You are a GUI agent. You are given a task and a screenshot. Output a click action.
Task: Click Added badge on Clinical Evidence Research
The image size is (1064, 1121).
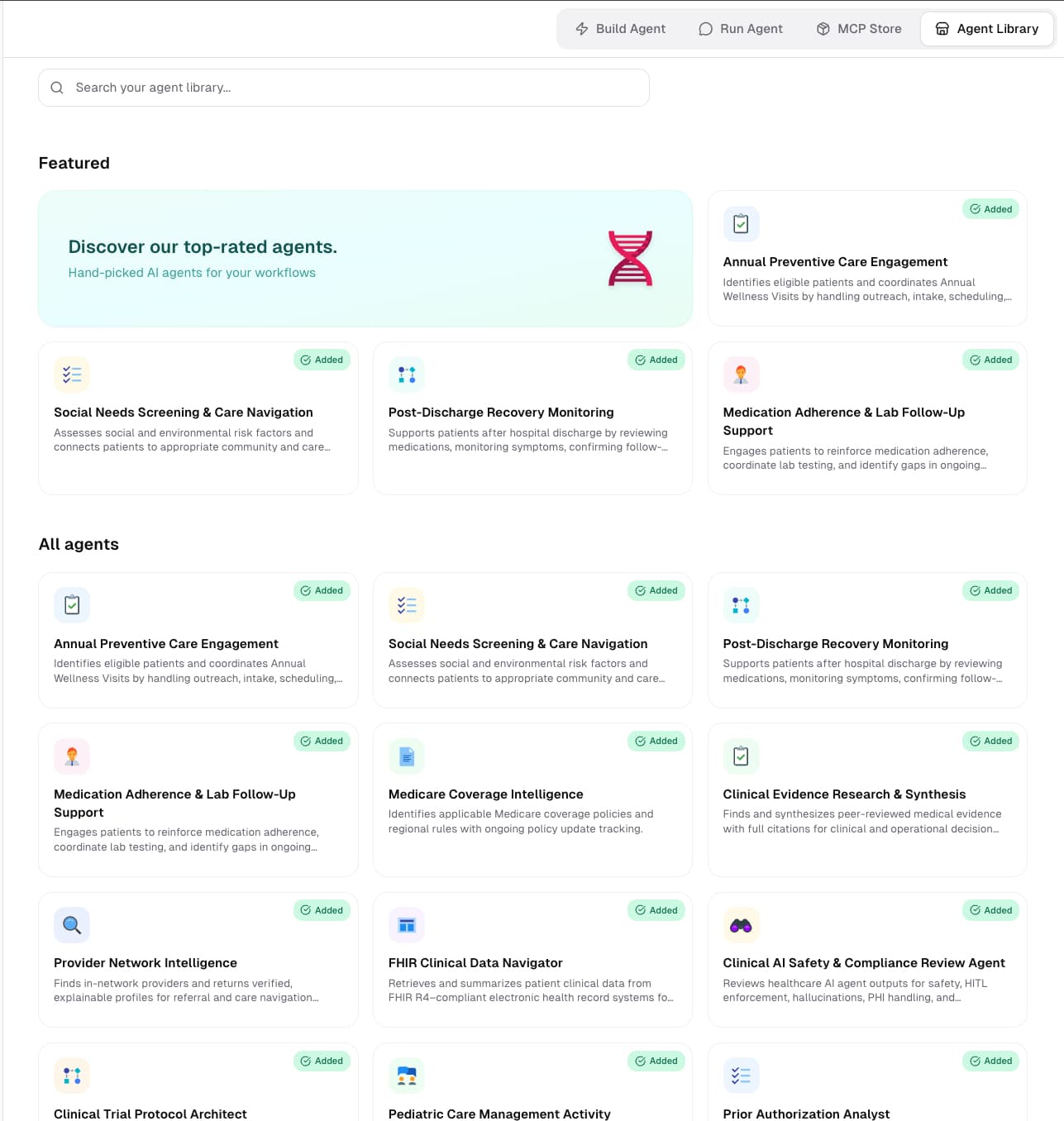click(x=990, y=741)
